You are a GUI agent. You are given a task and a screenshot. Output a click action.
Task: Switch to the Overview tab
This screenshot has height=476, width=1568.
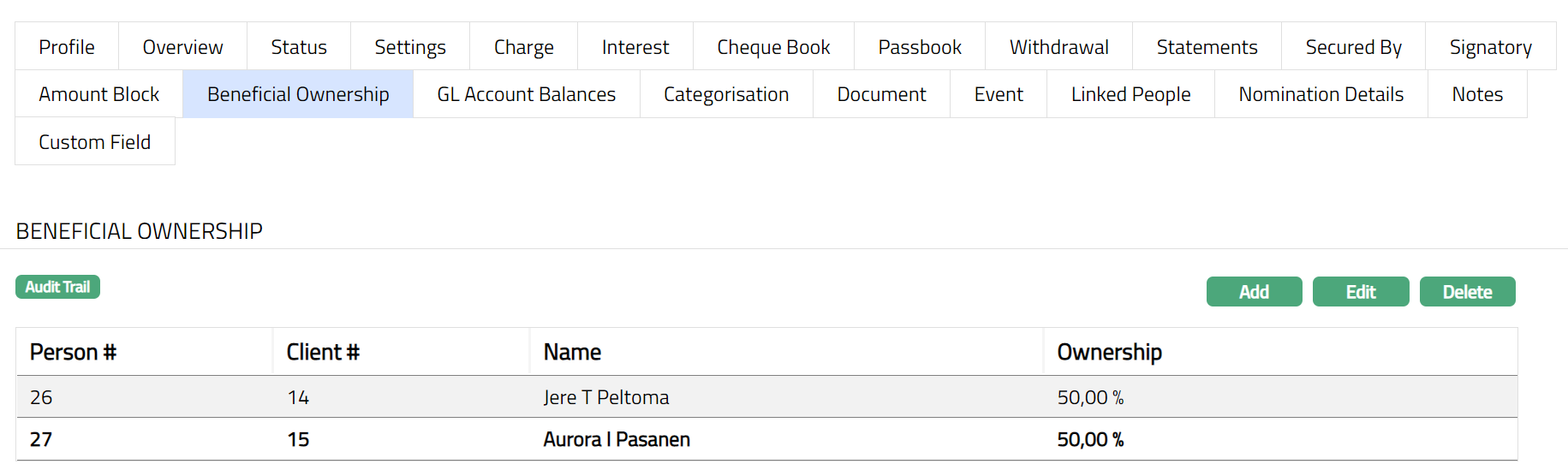(182, 47)
